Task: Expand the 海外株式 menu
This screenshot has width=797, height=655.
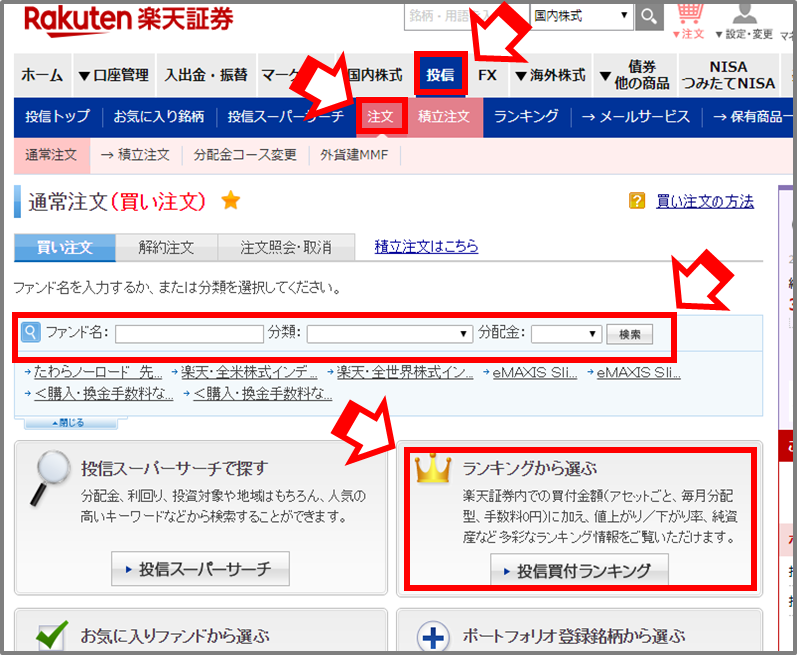Action: [x=550, y=75]
